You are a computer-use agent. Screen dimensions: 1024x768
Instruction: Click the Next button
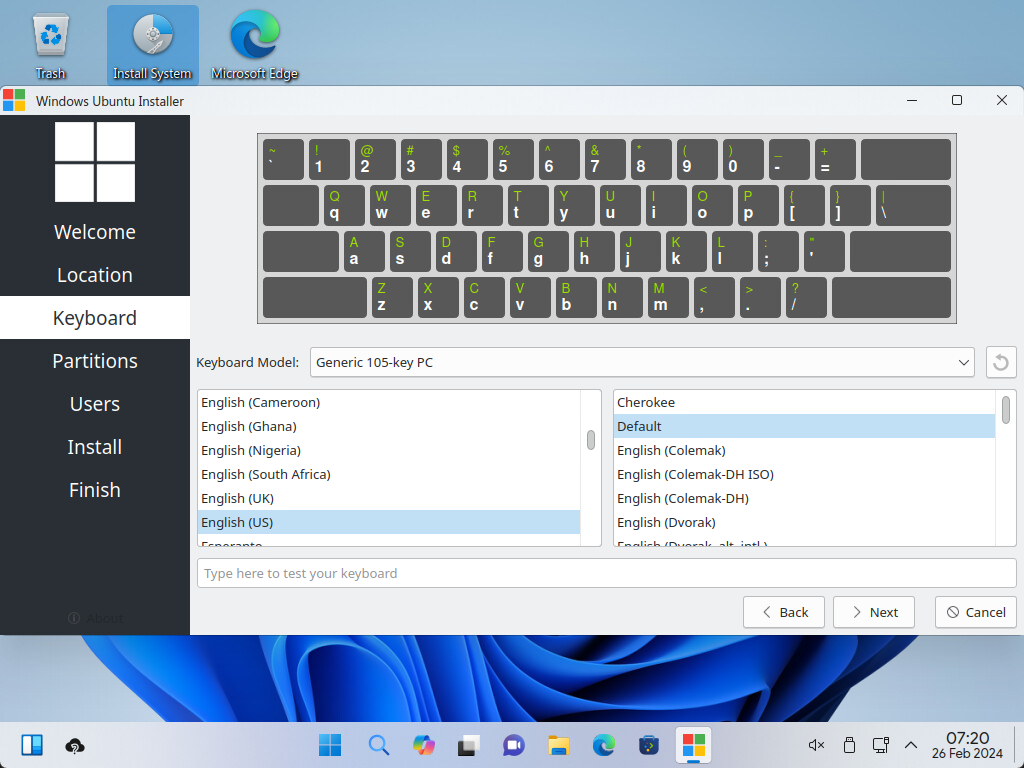point(874,612)
